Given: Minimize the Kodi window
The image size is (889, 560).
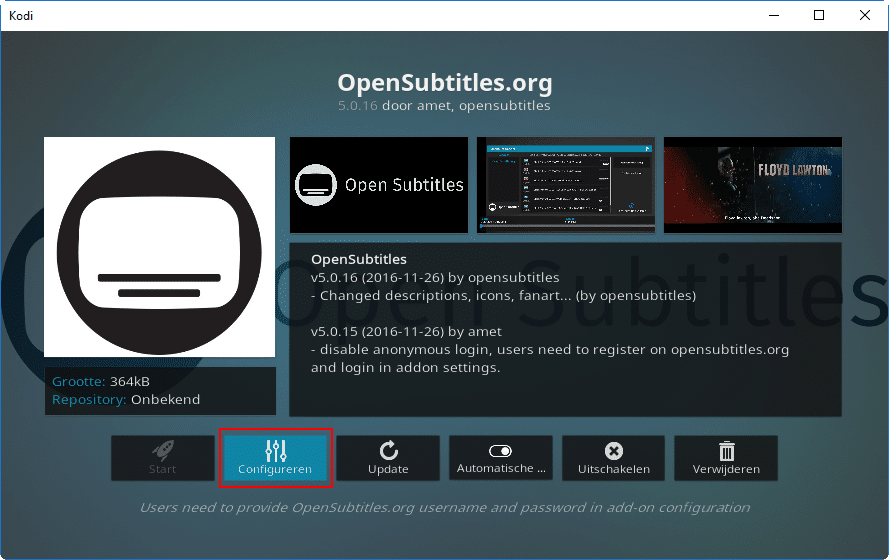Looking at the screenshot, I should coord(774,15).
